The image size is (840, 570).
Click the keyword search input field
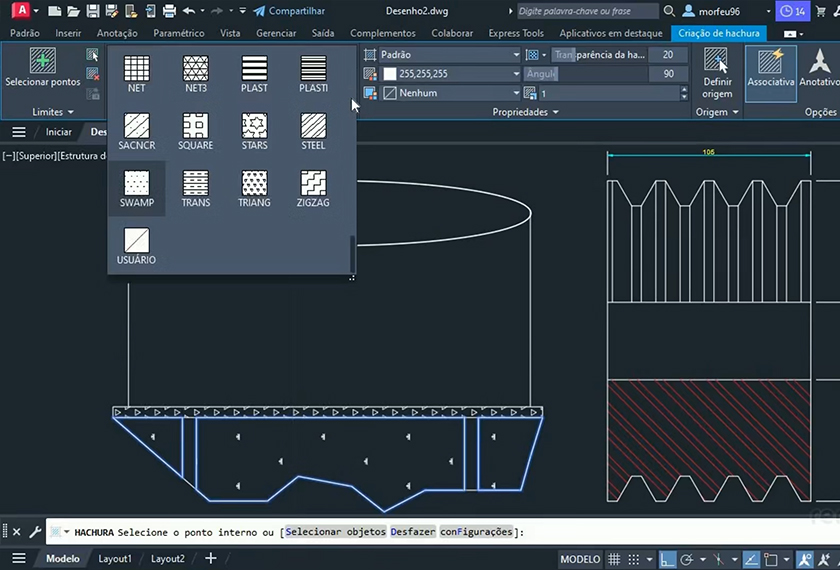point(587,11)
